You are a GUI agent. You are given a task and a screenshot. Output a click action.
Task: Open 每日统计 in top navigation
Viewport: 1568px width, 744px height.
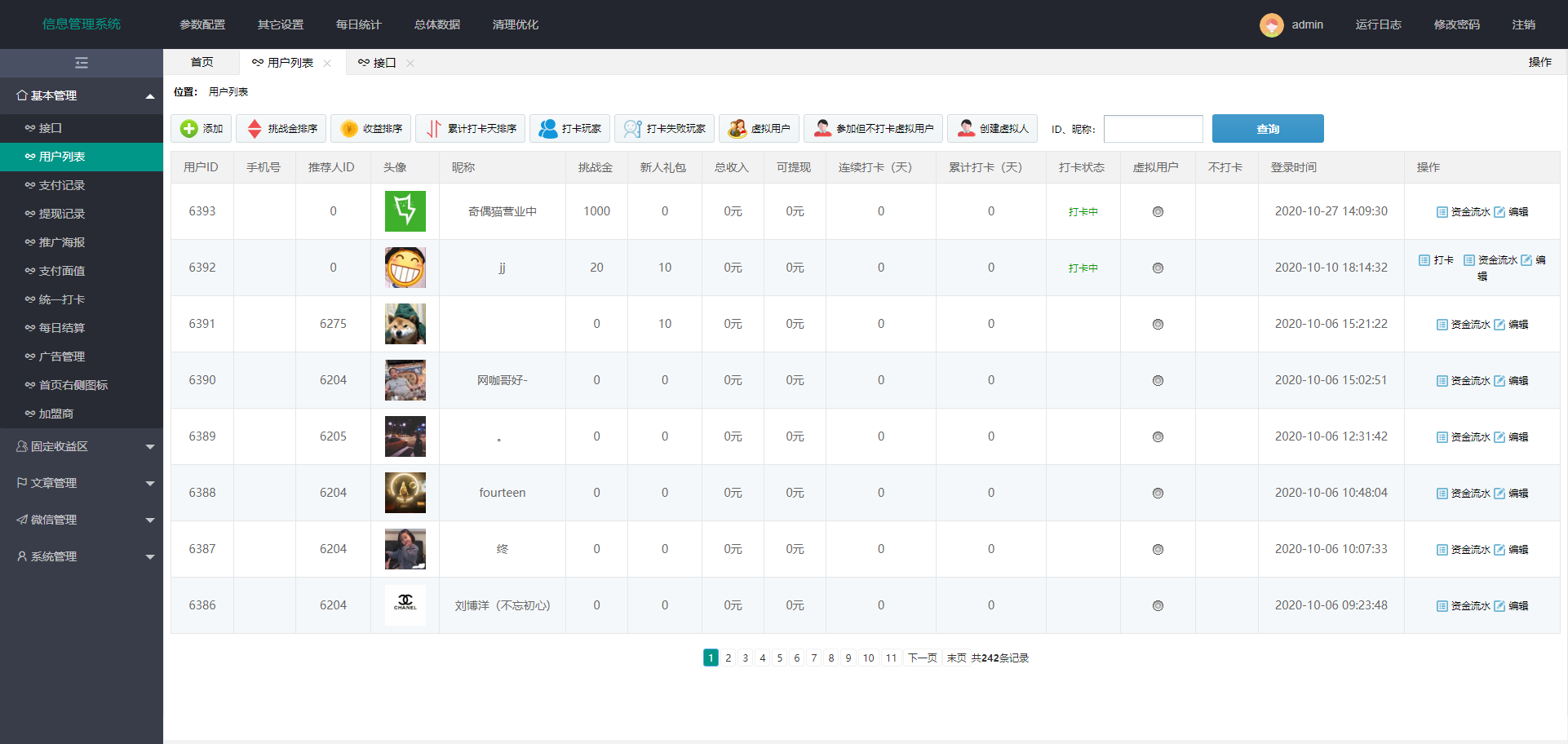[359, 24]
